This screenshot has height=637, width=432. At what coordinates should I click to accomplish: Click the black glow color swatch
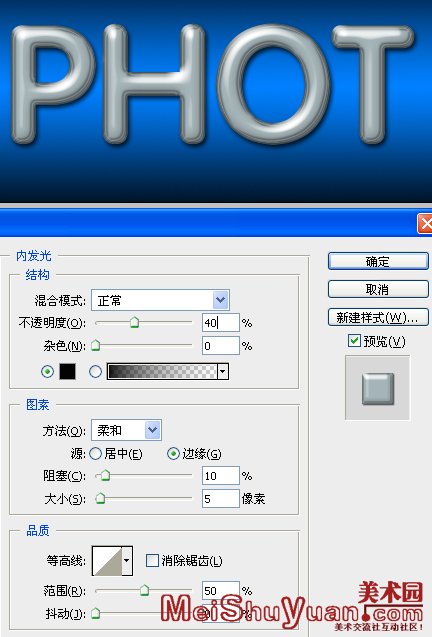point(67,371)
